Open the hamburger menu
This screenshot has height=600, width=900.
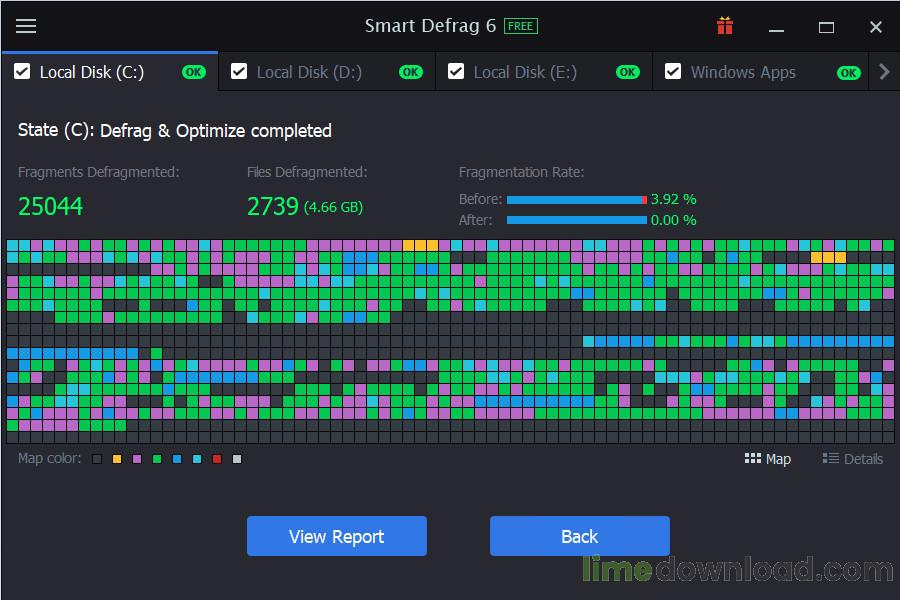(26, 26)
